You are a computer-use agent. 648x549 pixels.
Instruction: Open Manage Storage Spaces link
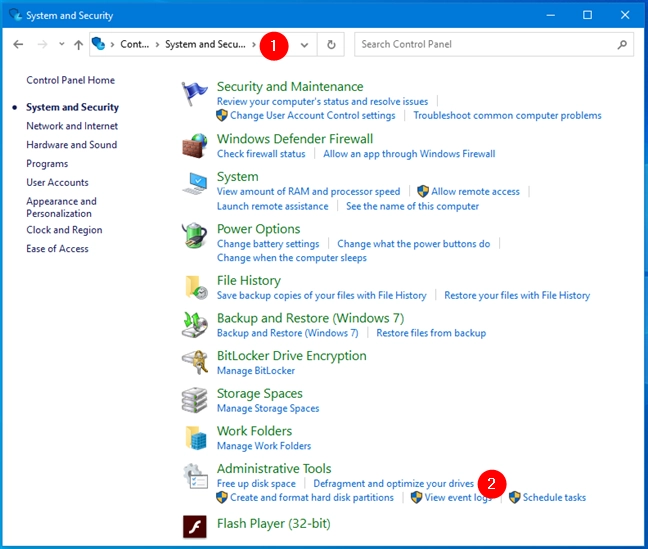point(268,408)
